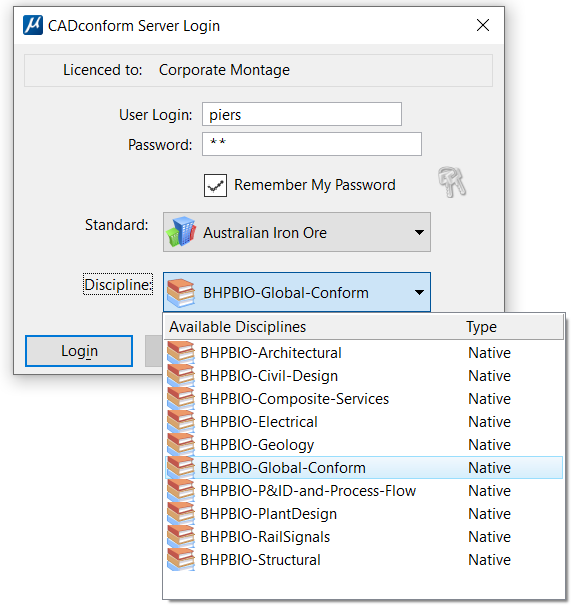Click book icon beside BHPBIO-Architectural
The width and height of the screenshot is (577, 611).
(x=181, y=353)
